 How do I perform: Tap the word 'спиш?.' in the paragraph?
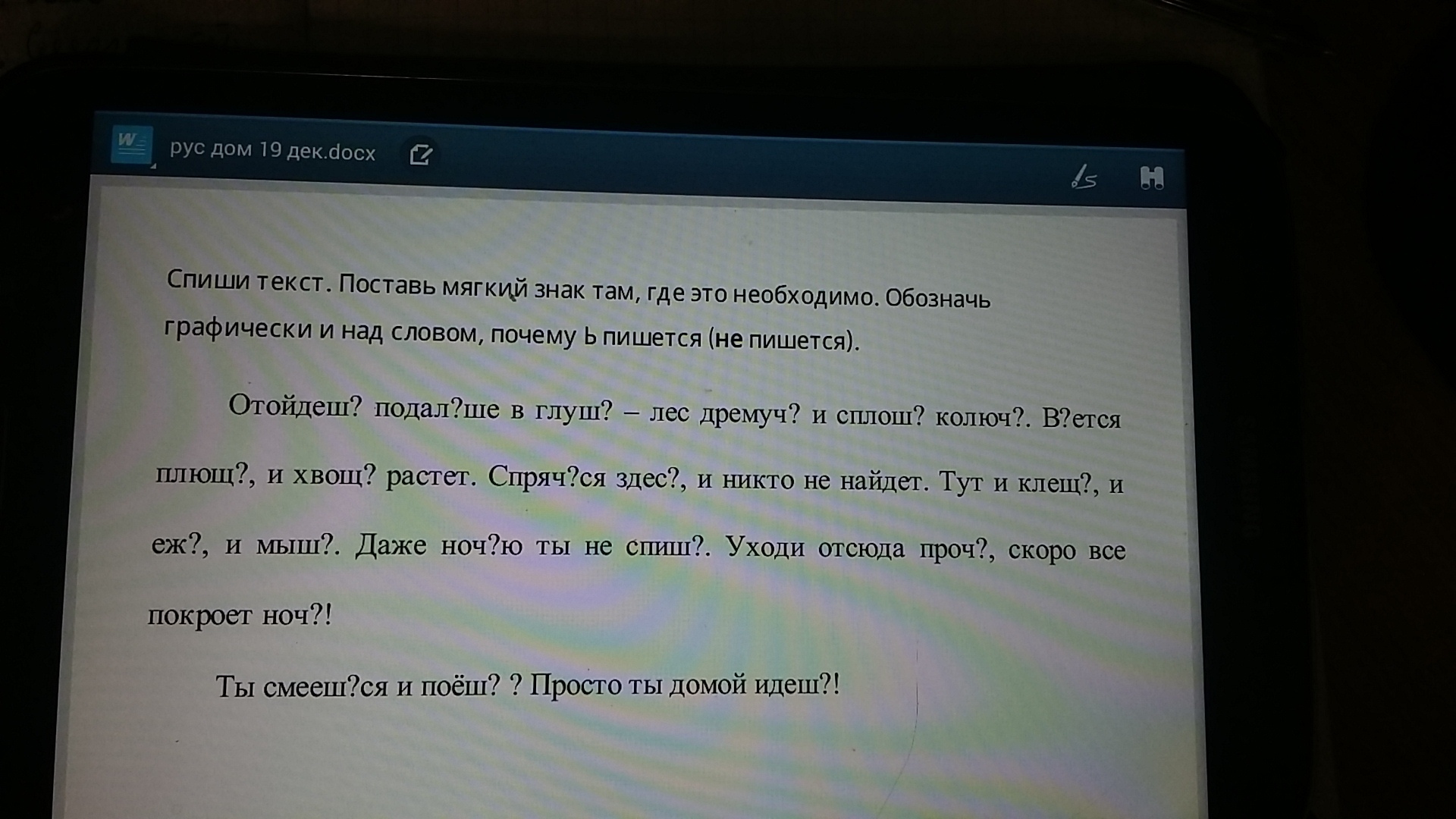(668, 547)
